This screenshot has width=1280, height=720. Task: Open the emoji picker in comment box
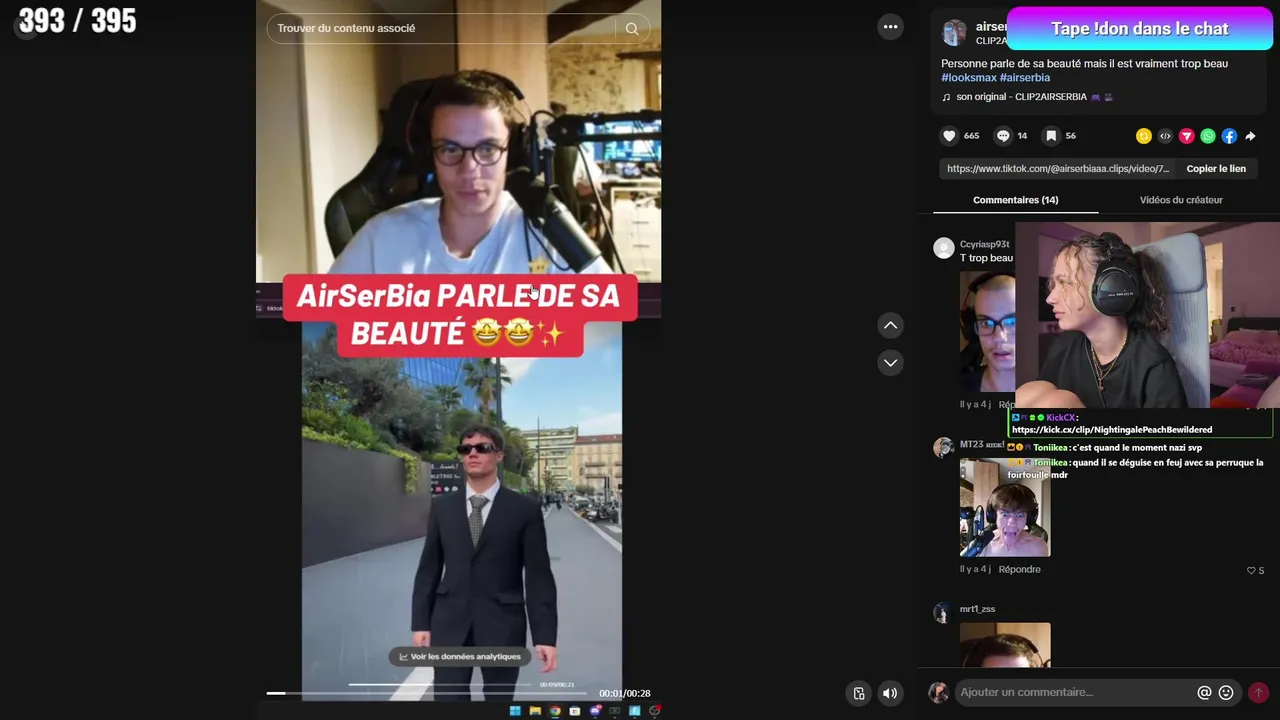click(1226, 692)
